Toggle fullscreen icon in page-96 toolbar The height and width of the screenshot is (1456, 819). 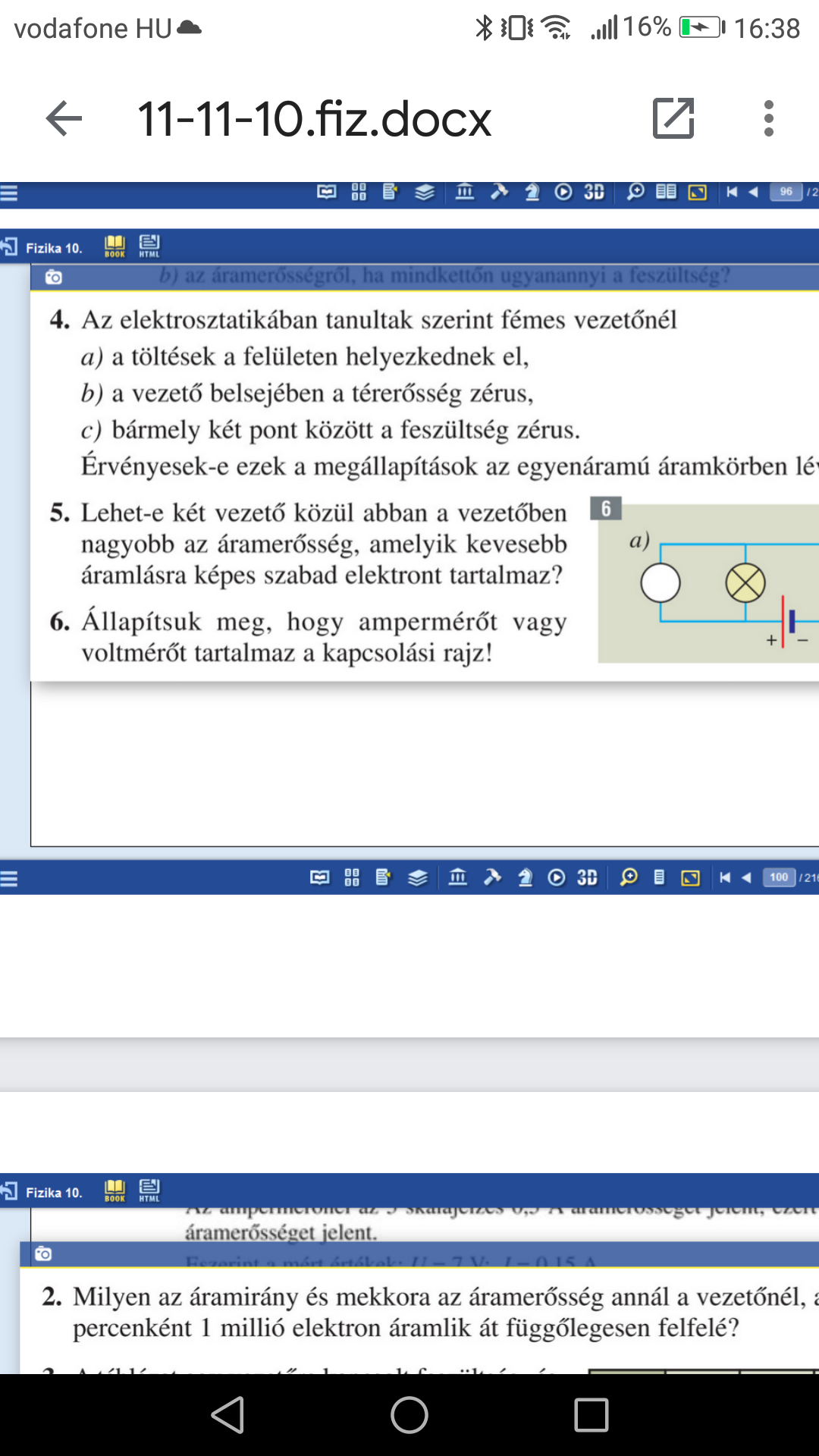click(697, 192)
